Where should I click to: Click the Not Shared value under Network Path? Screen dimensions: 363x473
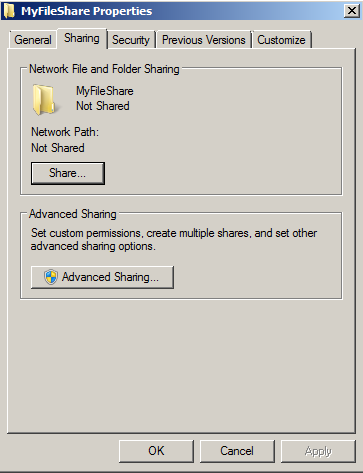click(x=58, y=148)
